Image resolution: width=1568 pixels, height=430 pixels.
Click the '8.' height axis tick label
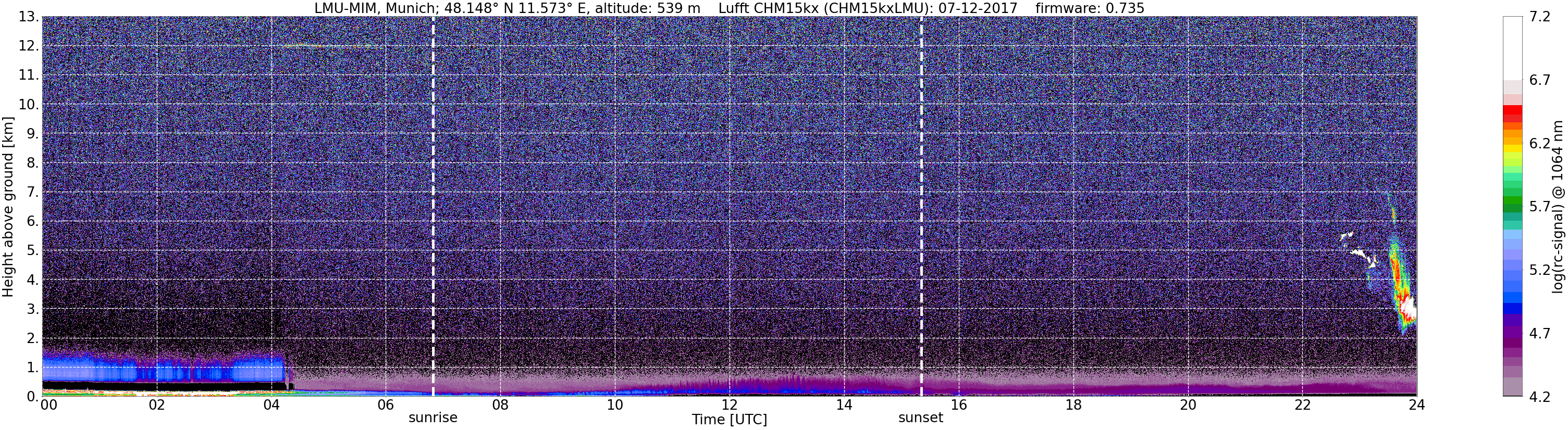33,163
